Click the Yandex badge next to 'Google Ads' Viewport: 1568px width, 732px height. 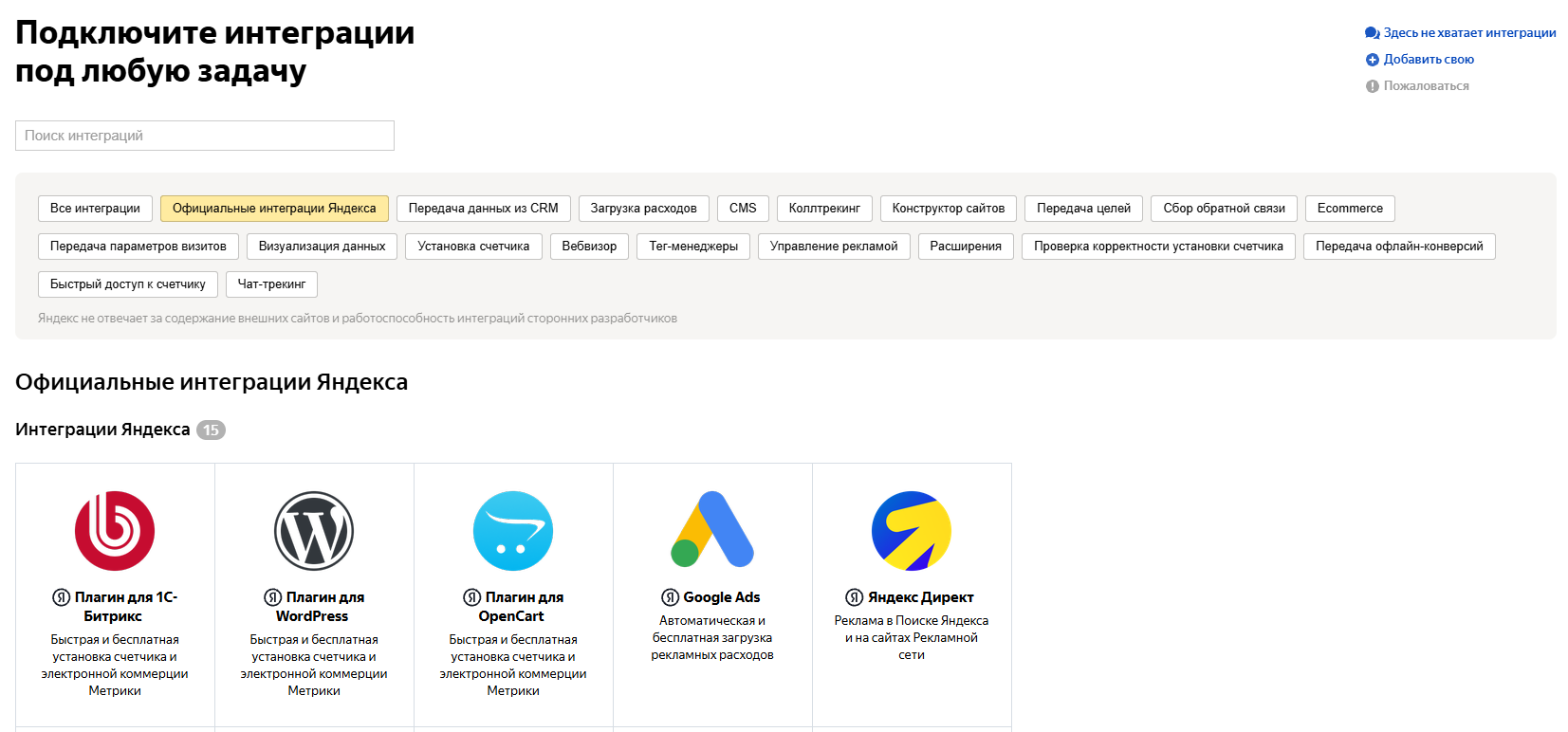pyautogui.click(x=671, y=597)
